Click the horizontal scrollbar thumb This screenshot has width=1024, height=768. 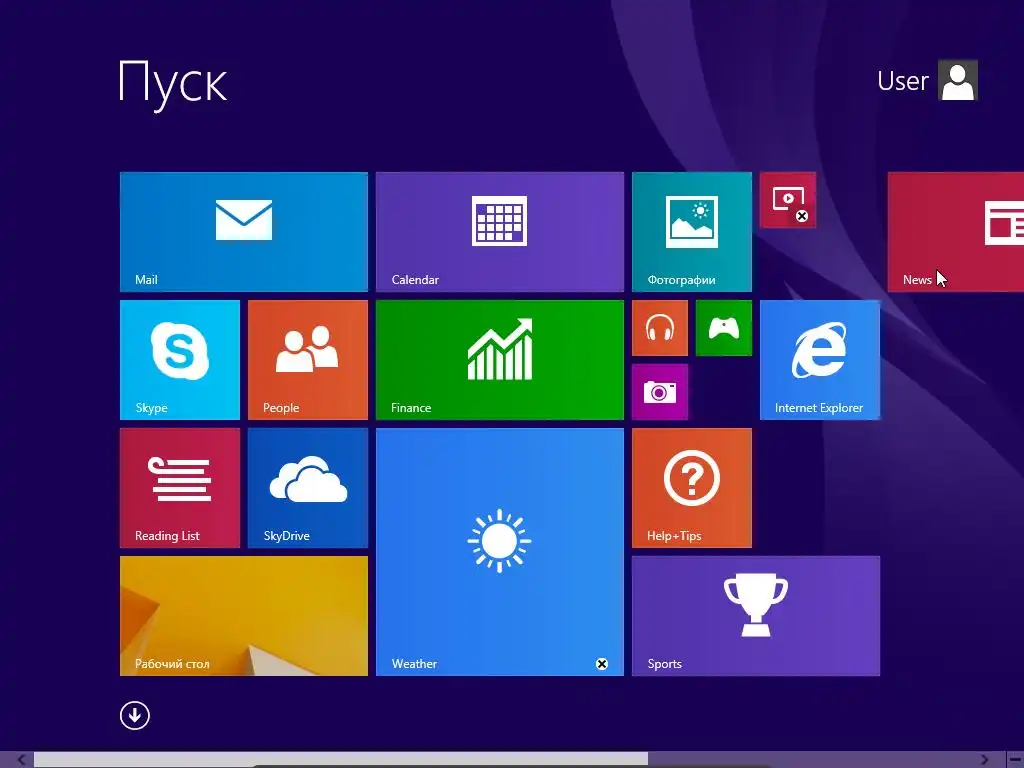(x=341, y=760)
